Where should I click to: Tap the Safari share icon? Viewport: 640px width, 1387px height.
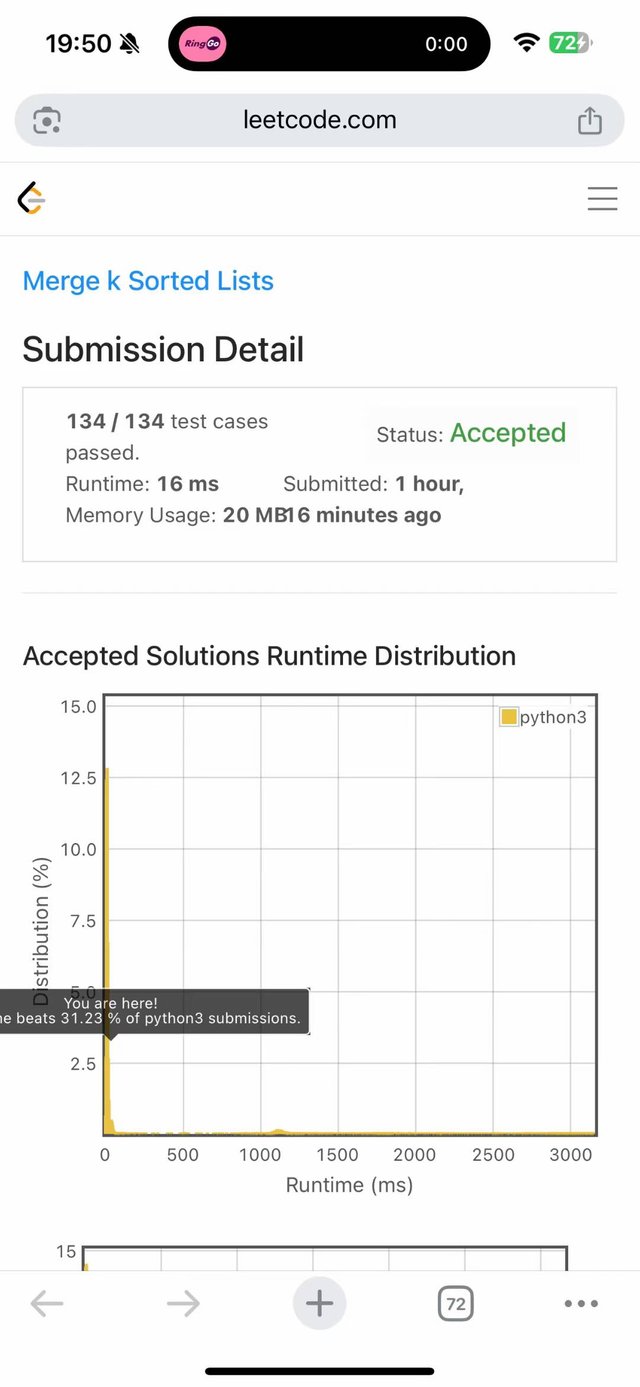[590, 121]
